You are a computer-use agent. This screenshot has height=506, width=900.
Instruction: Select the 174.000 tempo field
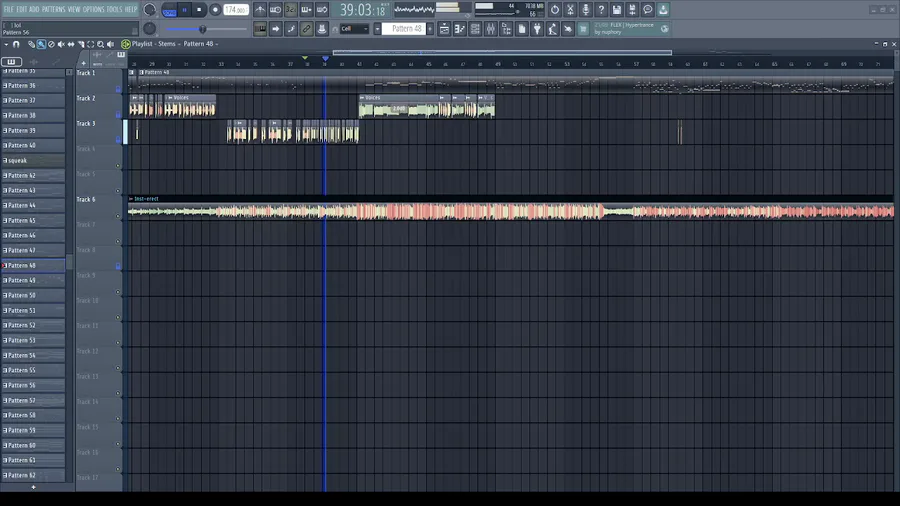tap(236, 10)
